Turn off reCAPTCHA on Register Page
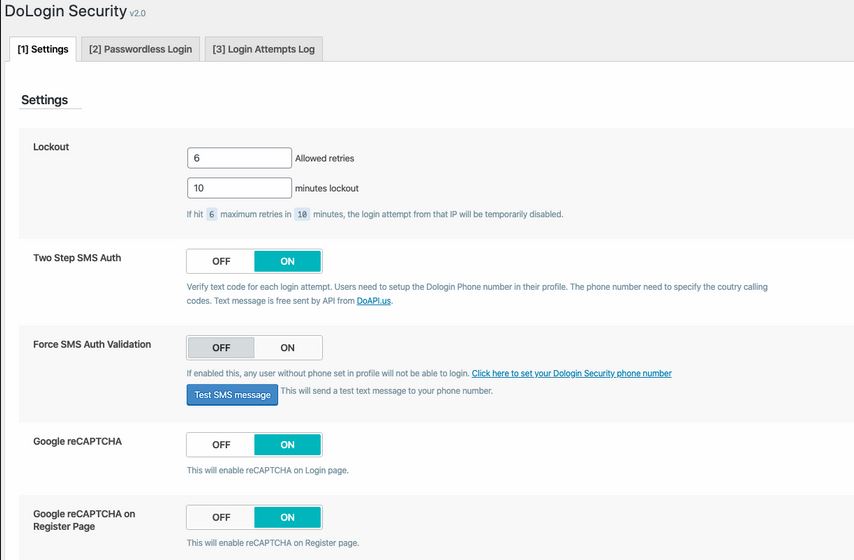Screen dimensions: 854x560 pyautogui.click(x=221, y=518)
